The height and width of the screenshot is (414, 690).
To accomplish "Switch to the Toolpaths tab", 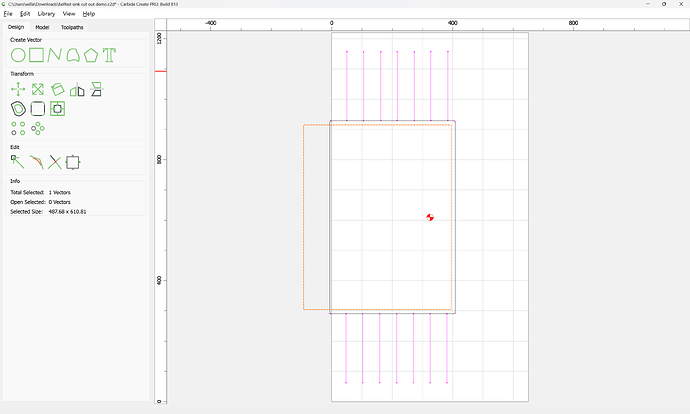I will tap(72, 27).
